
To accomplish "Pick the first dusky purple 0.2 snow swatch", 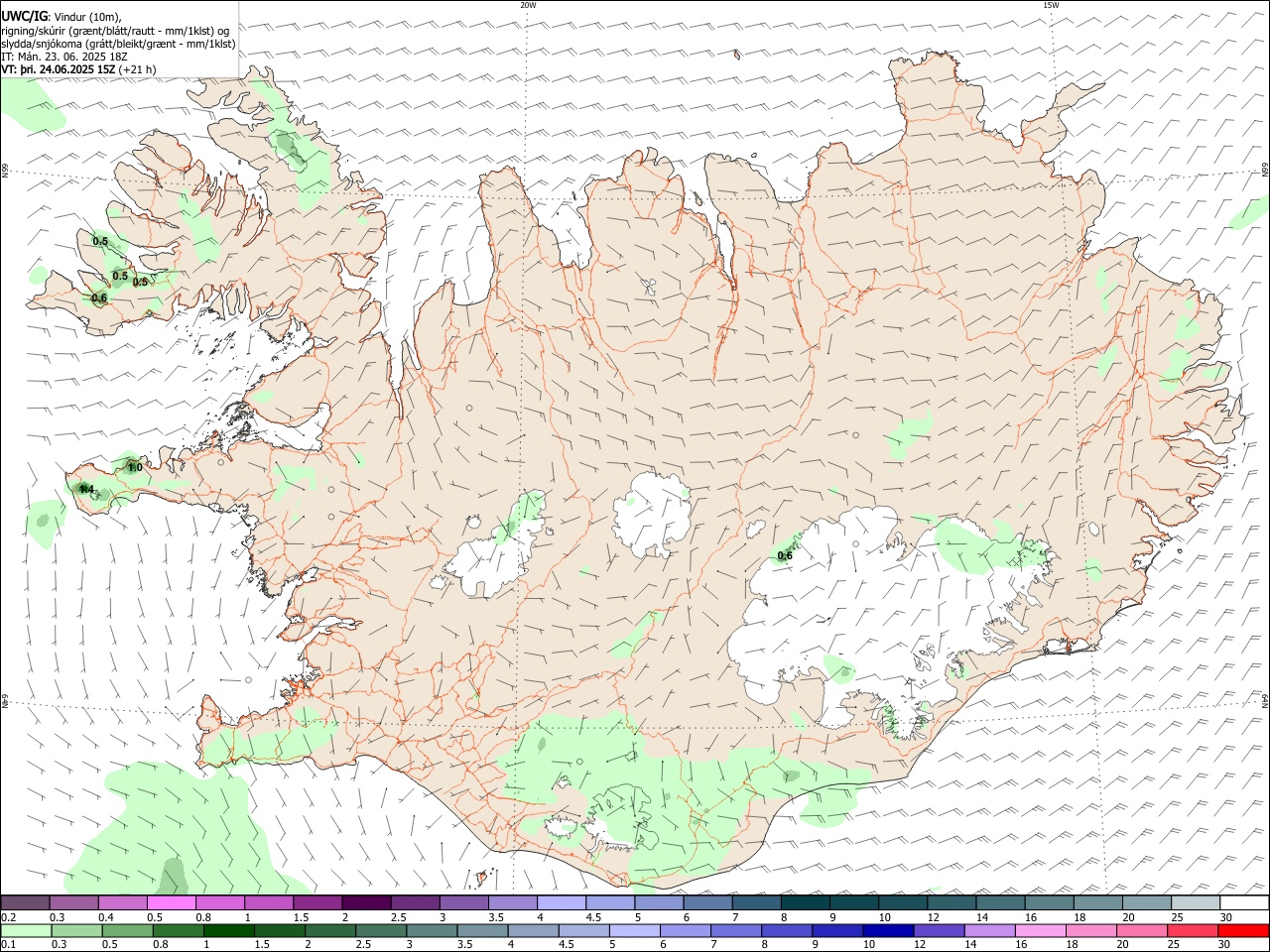I will click(x=26, y=903).
